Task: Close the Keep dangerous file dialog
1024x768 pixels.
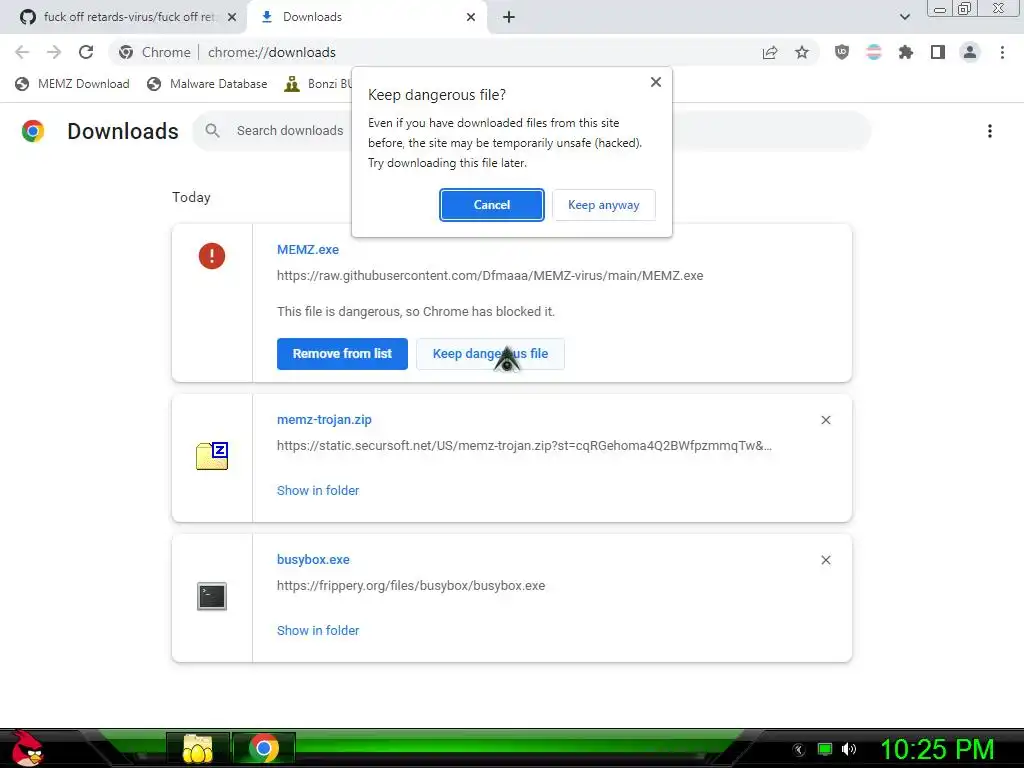Action: tap(656, 82)
